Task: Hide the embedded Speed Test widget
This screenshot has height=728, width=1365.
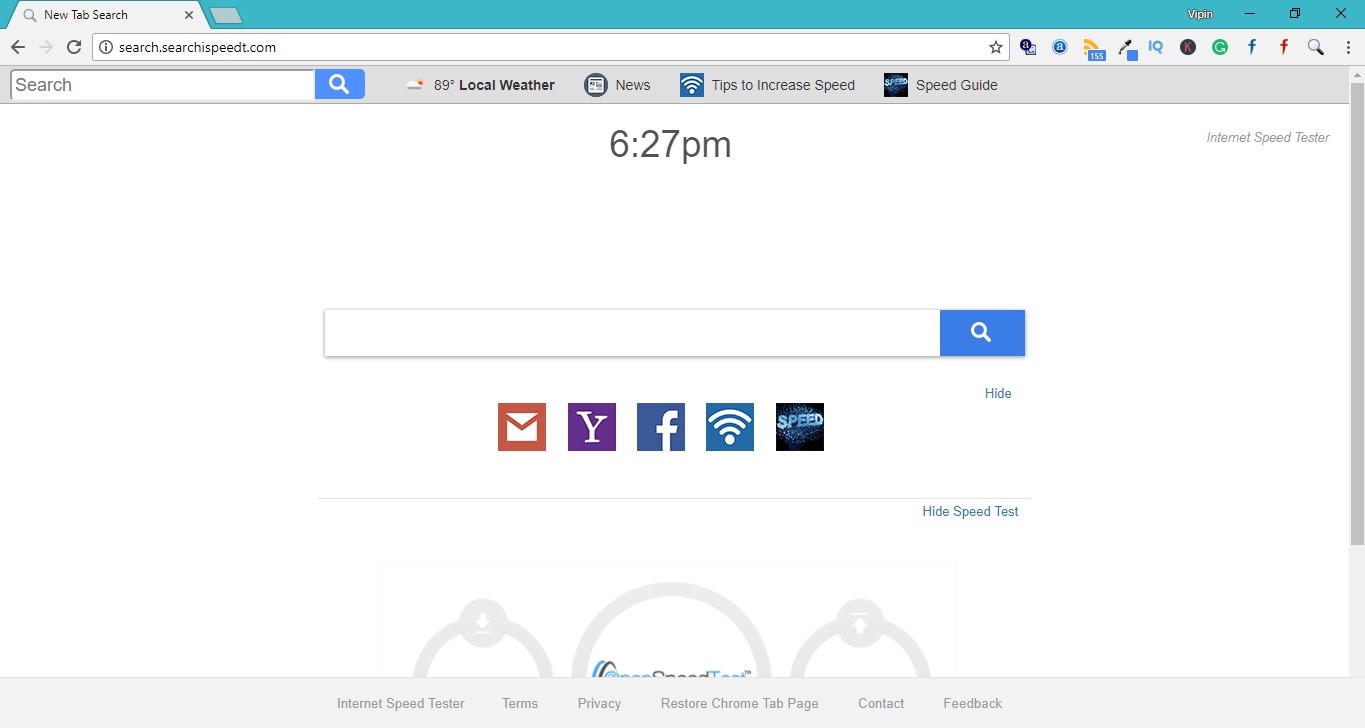Action: 969,511
